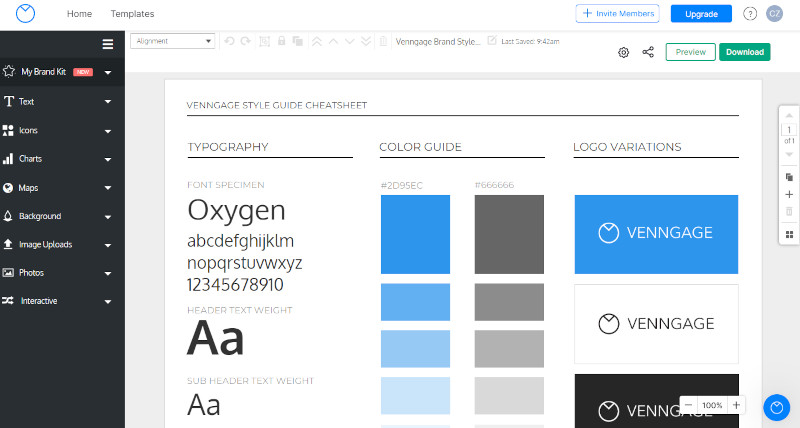Click the duplicate page icon in page panel
Viewport: 800px width, 428px height.
789,177
